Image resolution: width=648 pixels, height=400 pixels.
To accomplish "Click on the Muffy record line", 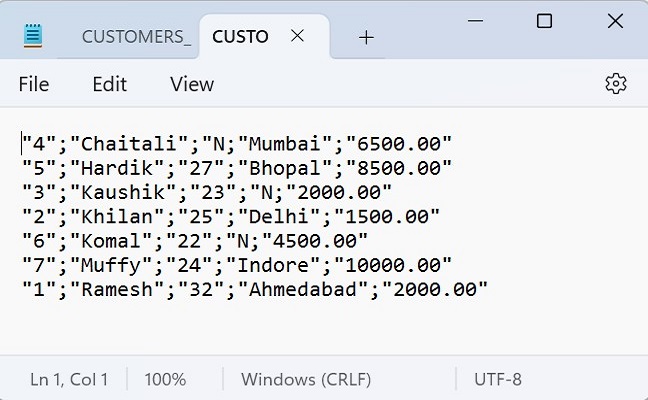I will click(238, 265).
